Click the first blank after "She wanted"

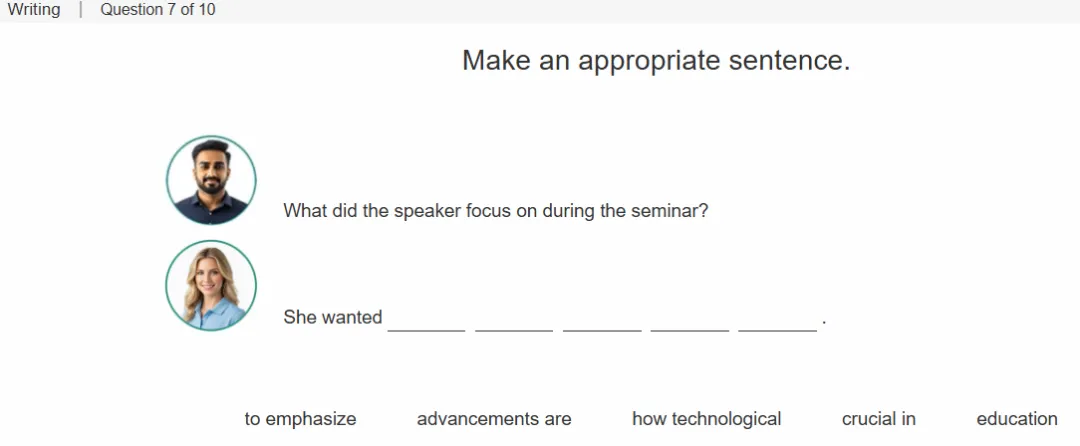pos(426,321)
